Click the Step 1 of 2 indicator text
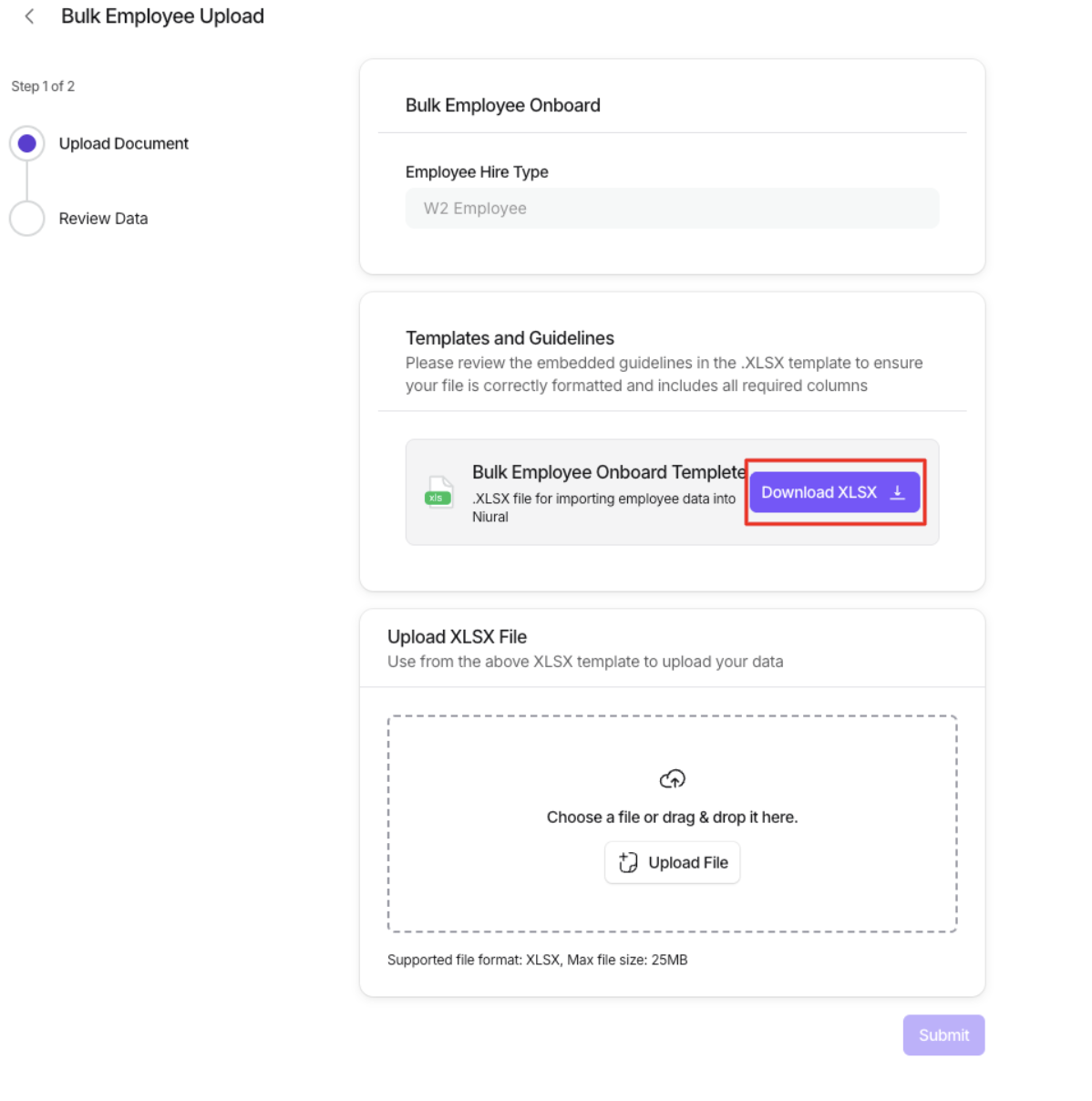Image resolution: width=1092 pixels, height=1101 pixels. (43, 87)
